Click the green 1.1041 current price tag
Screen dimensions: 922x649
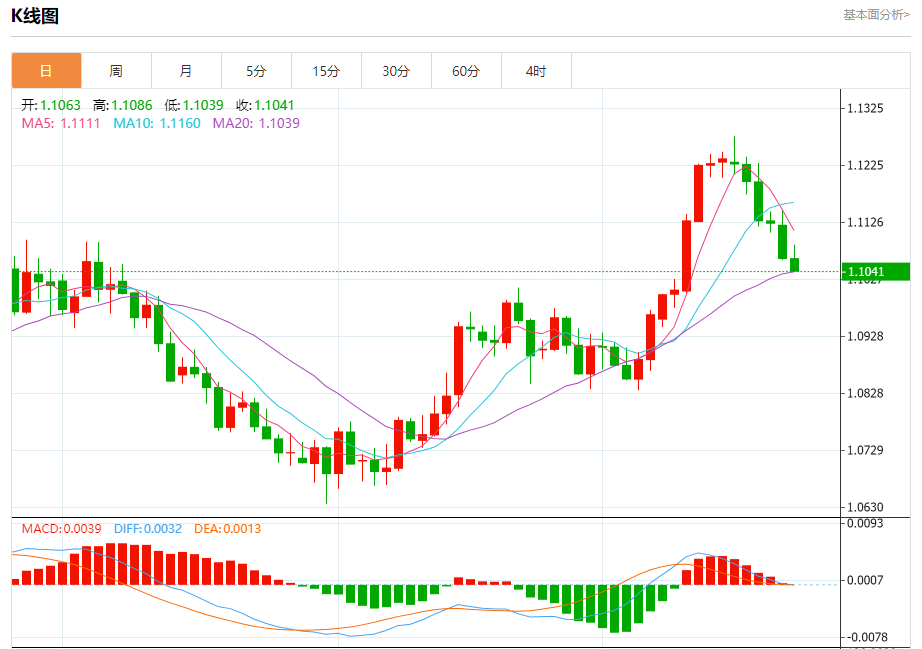coord(876,272)
